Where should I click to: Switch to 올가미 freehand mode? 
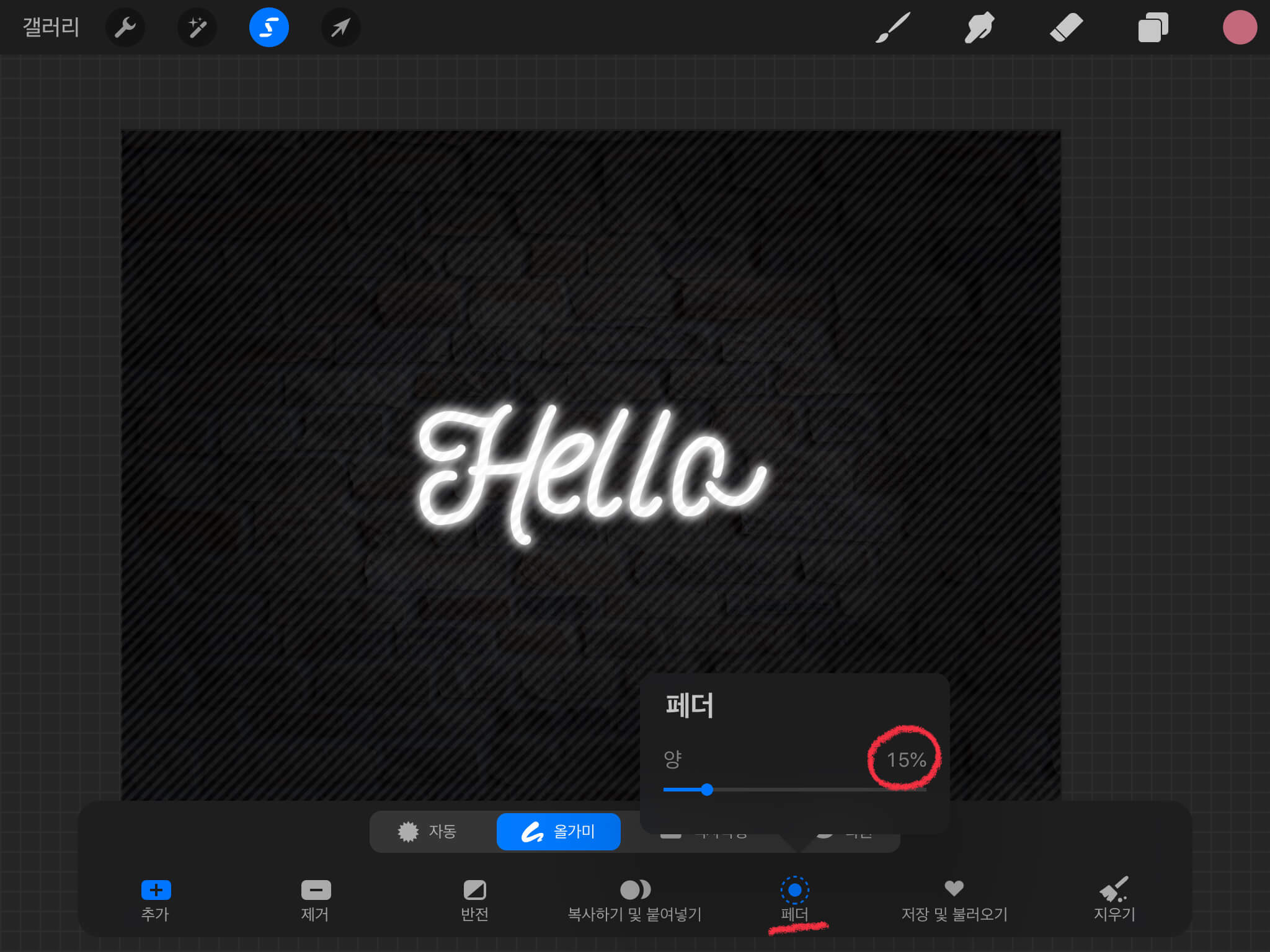point(558,831)
